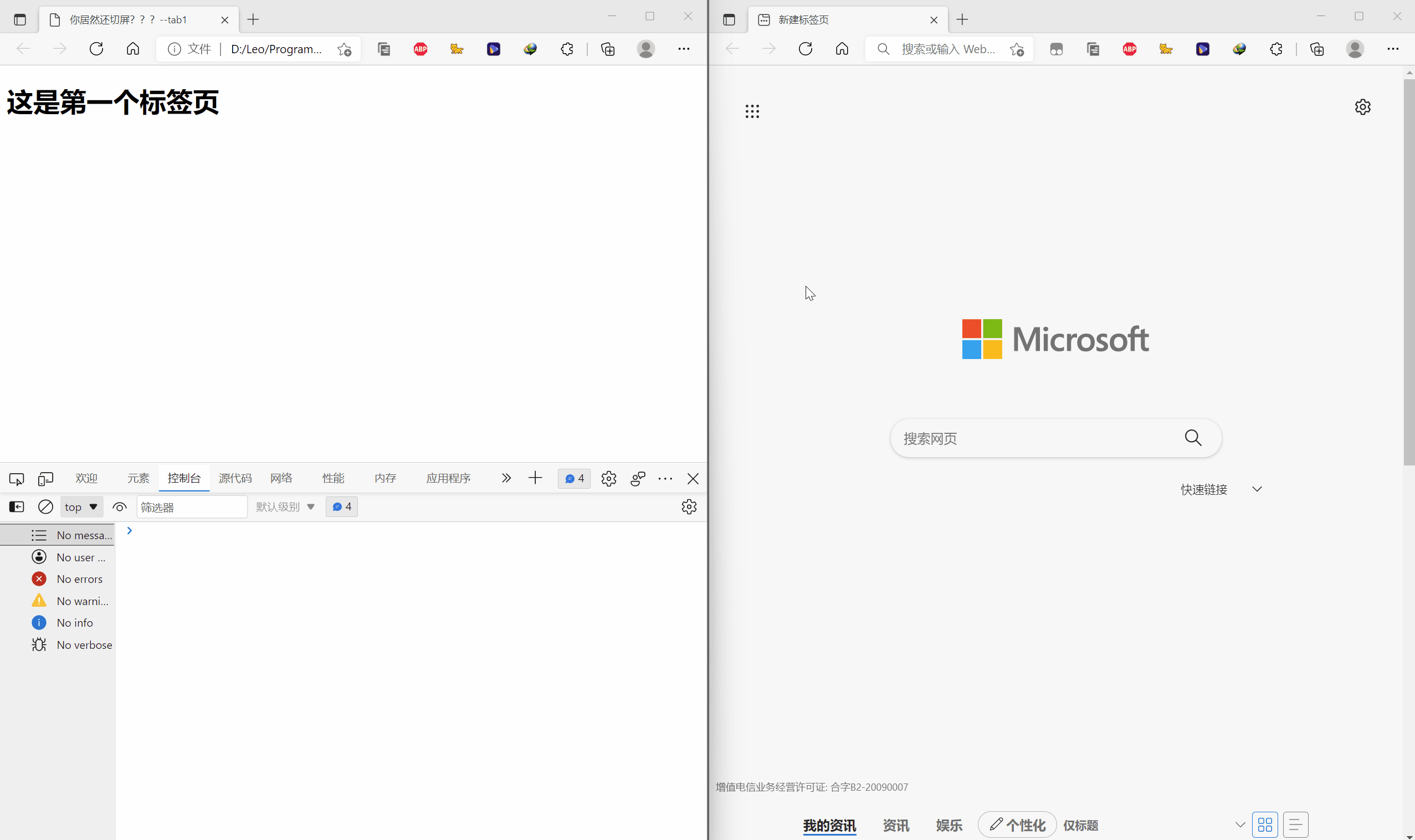Clear the console with the circle-slash icon

45,506
